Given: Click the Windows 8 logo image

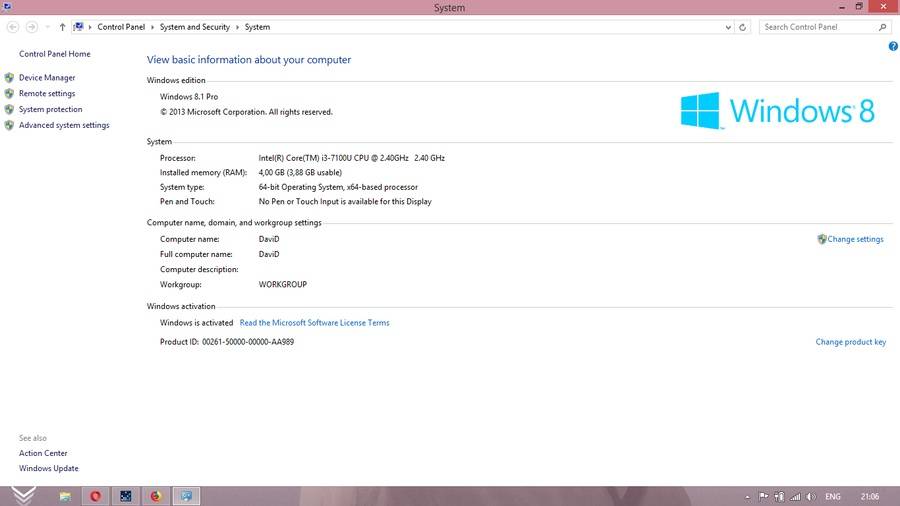Looking at the screenshot, I should (778, 111).
